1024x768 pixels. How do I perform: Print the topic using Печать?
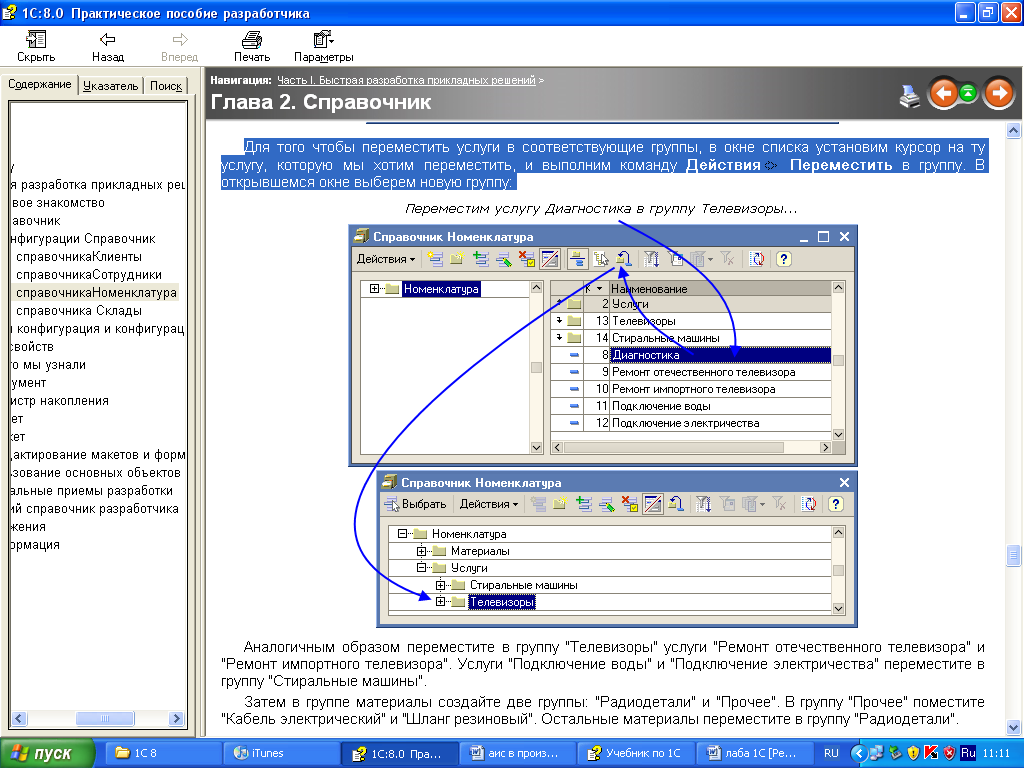(252, 46)
